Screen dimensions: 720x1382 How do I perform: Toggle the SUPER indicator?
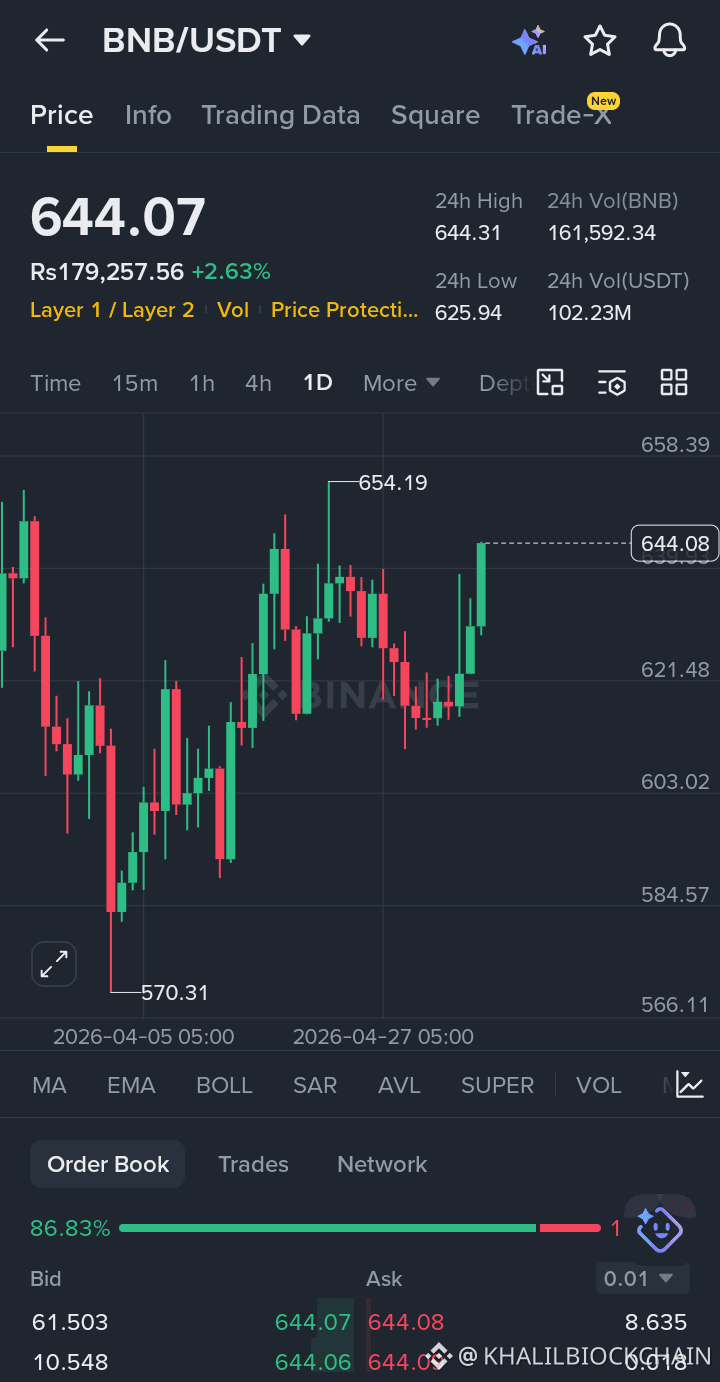(497, 1085)
